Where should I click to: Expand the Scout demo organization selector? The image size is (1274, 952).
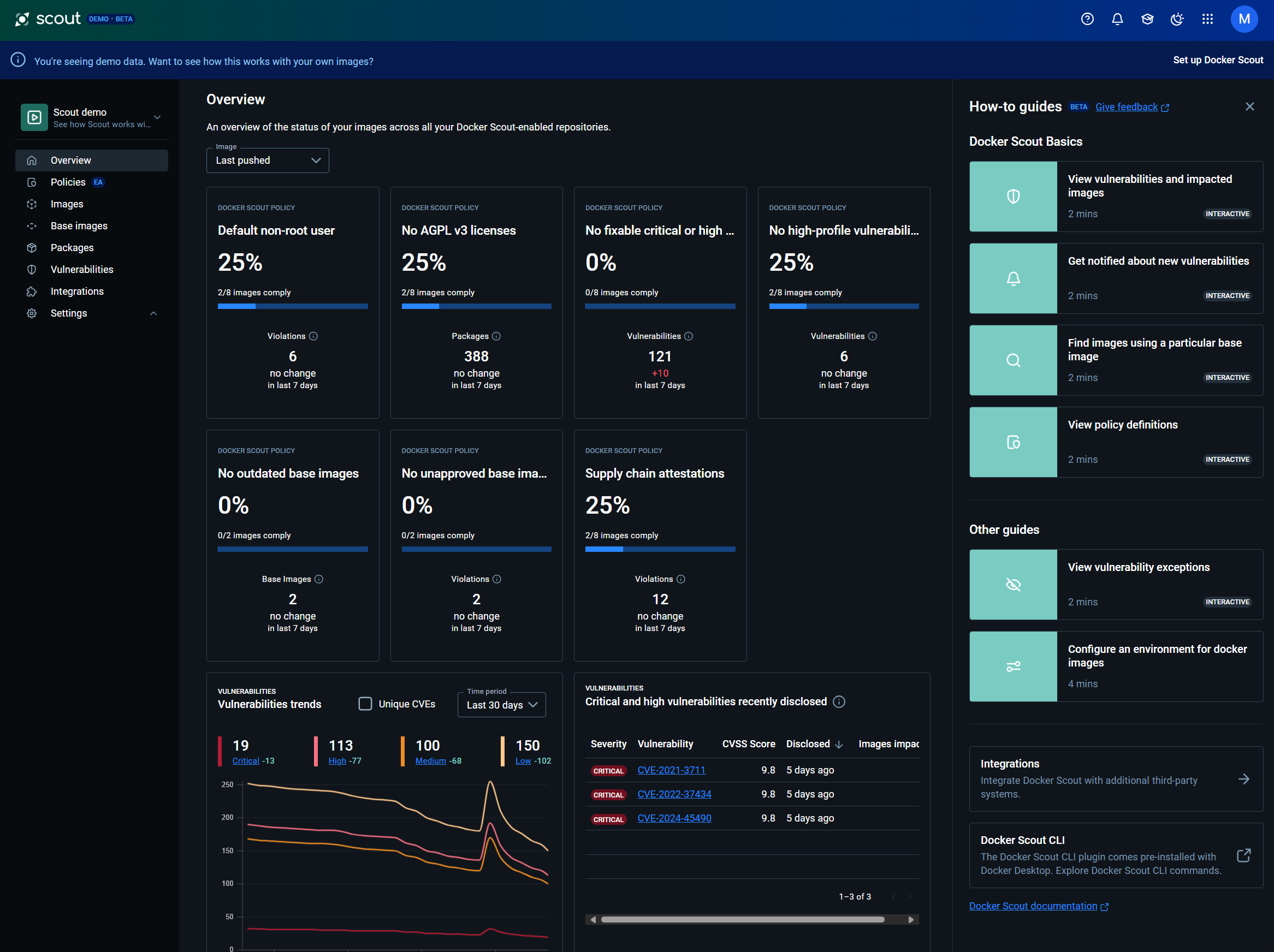(157, 117)
